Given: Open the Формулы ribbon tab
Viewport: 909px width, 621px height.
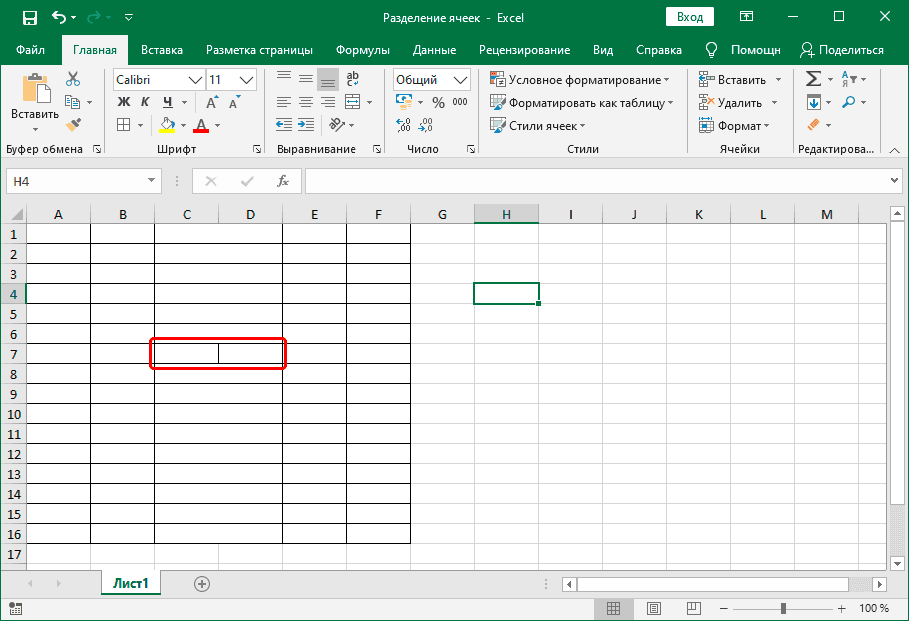Looking at the screenshot, I should pyautogui.click(x=363, y=49).
